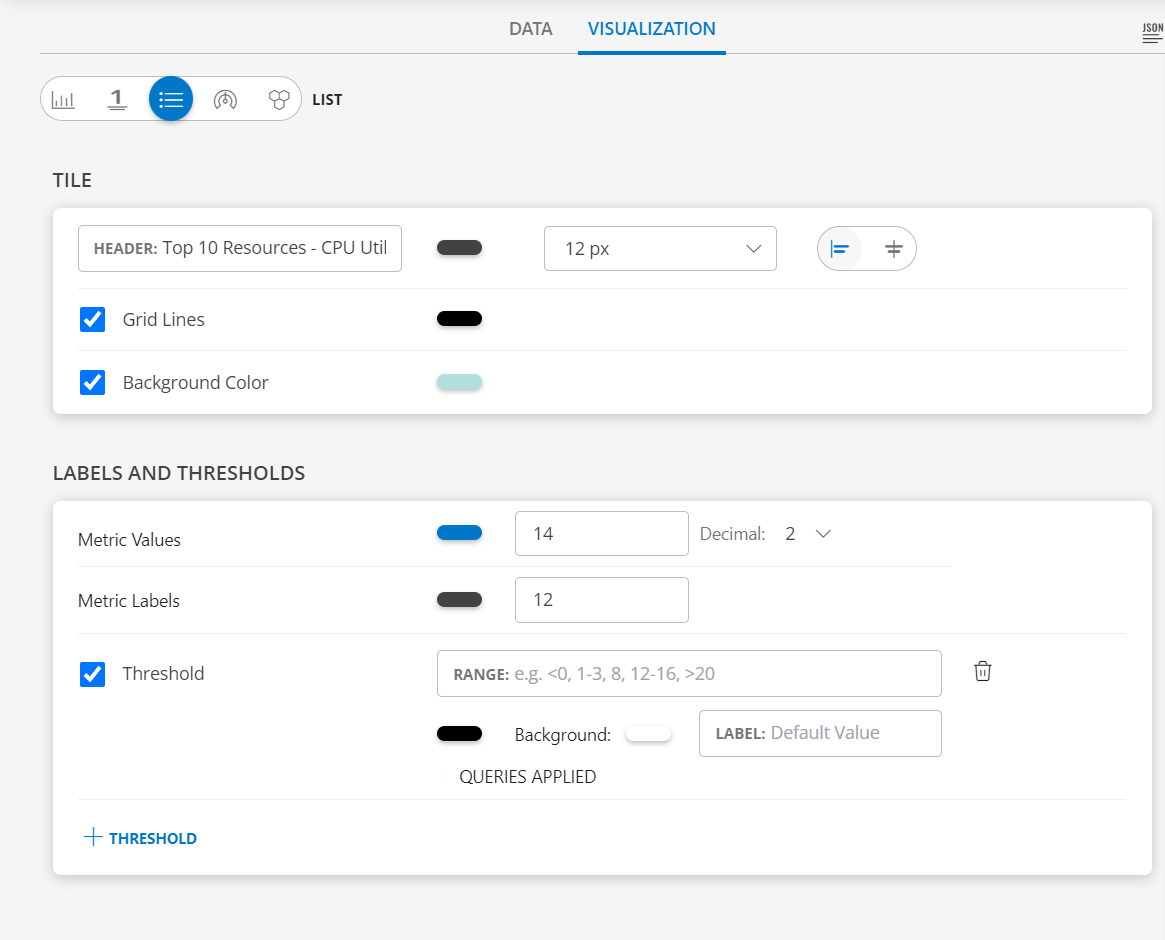Select the list visualization type
The height and width of the screenshot is (940, 1165).
[170, 99]
